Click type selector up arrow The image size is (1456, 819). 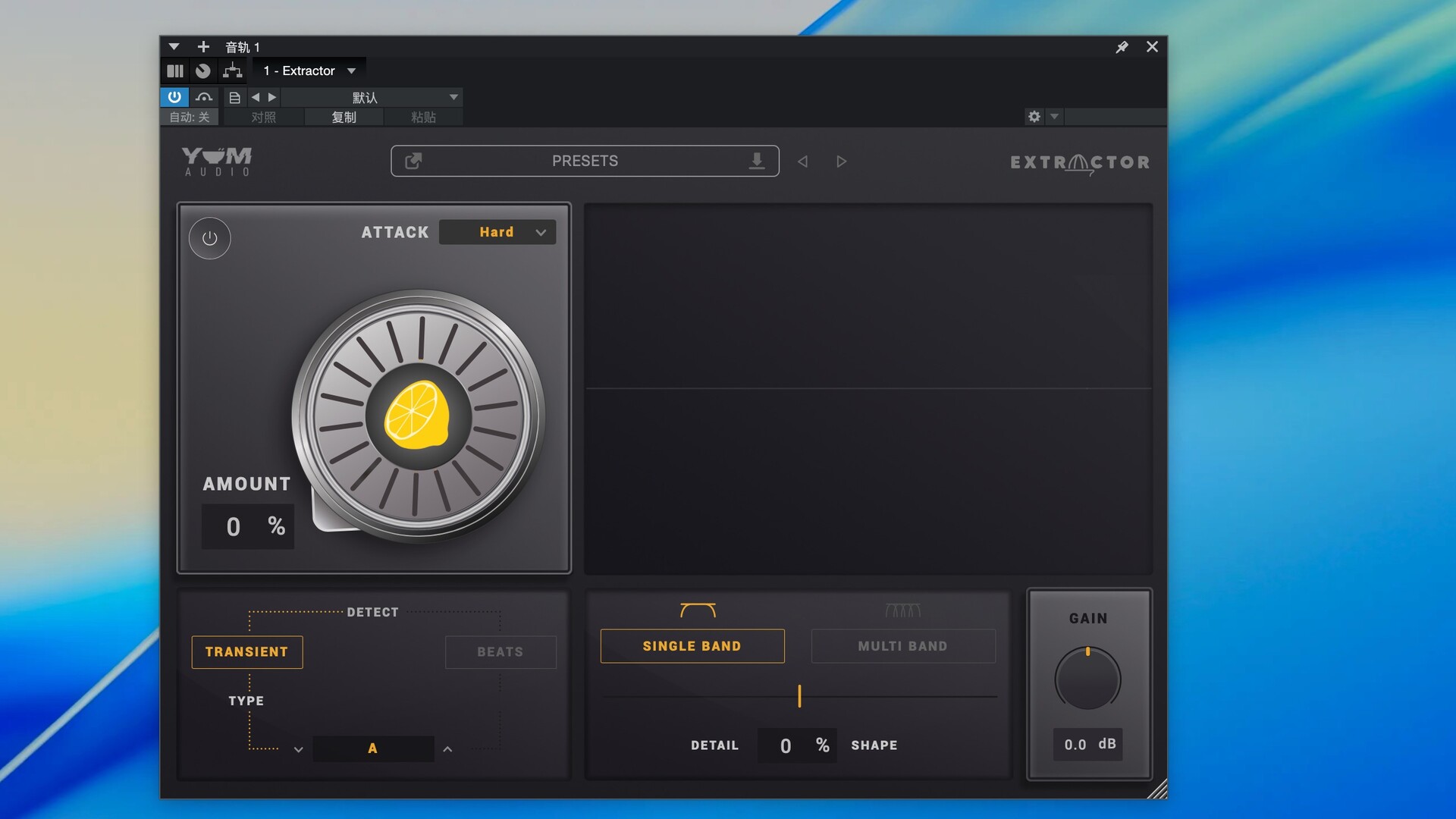point(447,749)
